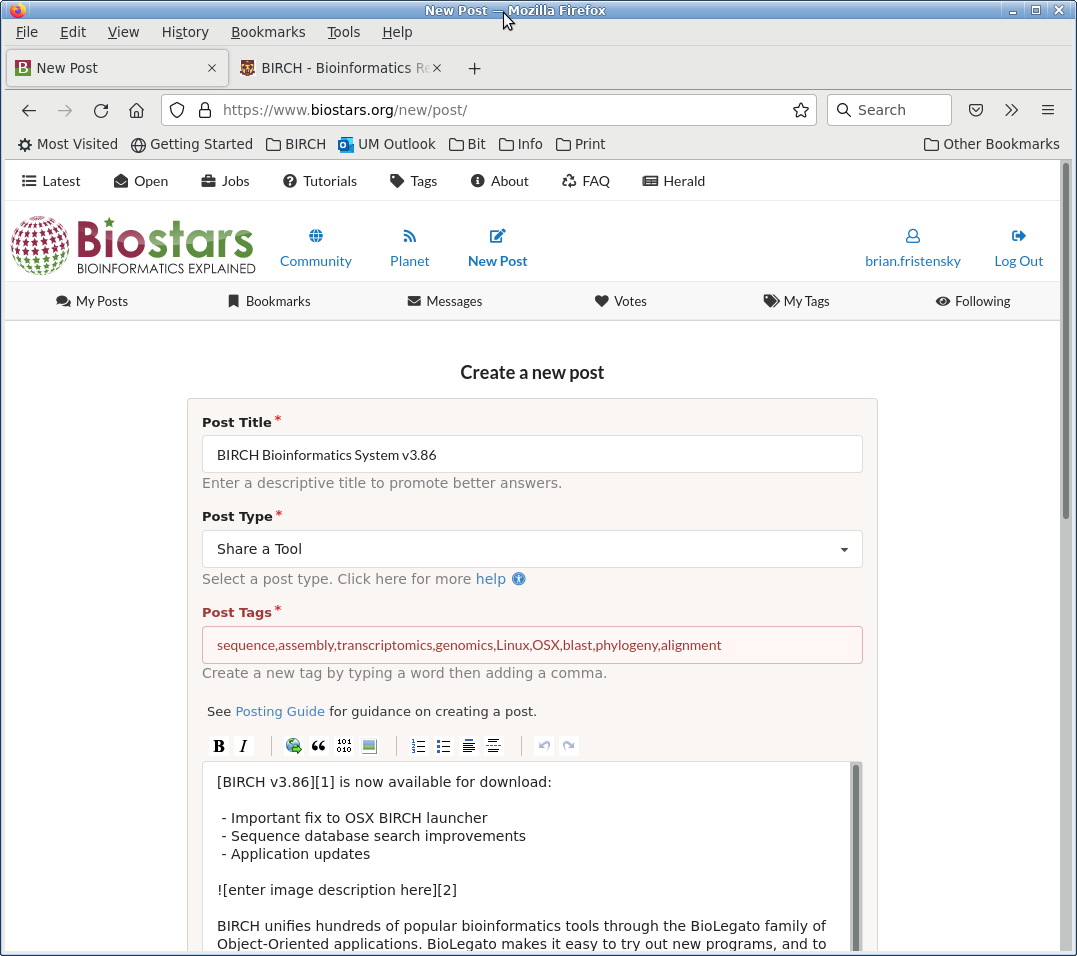The height and width of the screenshot is (956, 1077).
Task: Open the History menu
Action: (185, 32)
